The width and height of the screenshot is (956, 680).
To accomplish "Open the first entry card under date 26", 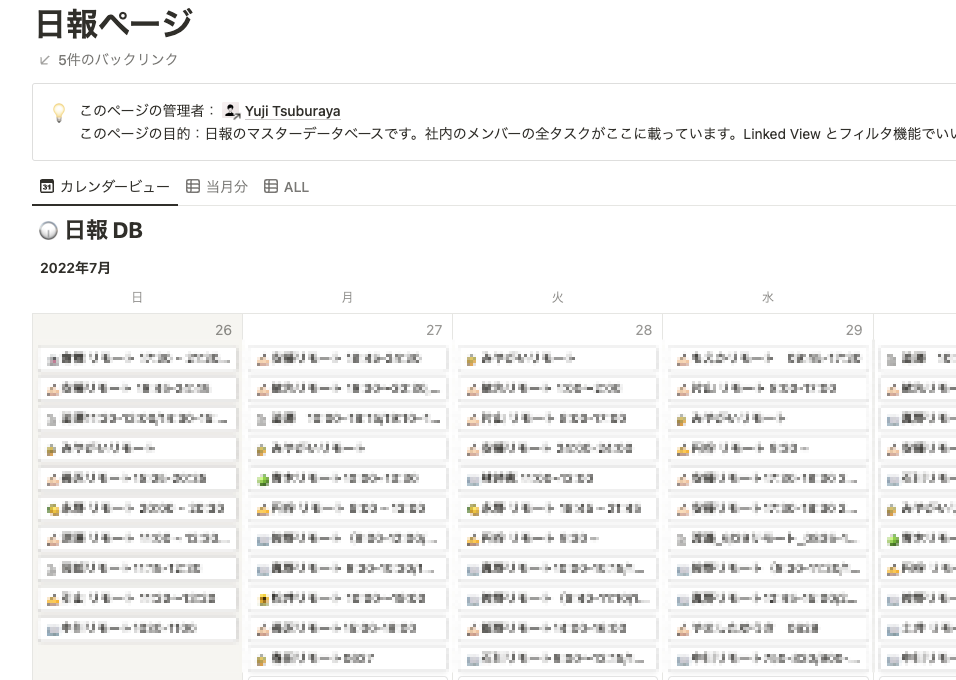I will point(137,359).
